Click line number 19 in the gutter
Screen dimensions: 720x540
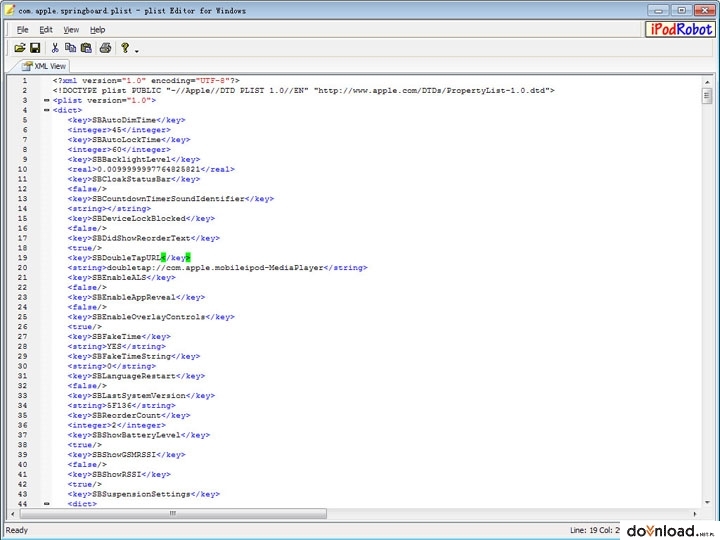(22, 258)
